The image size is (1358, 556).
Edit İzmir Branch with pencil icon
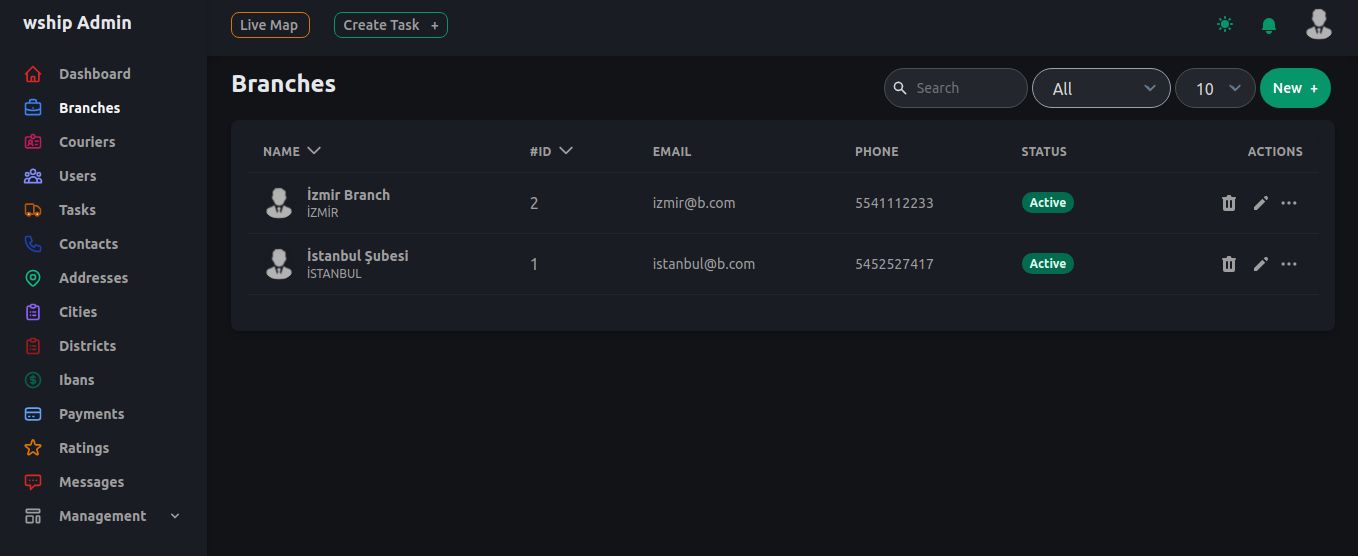pyautogui.click(x=1260, y=203)
